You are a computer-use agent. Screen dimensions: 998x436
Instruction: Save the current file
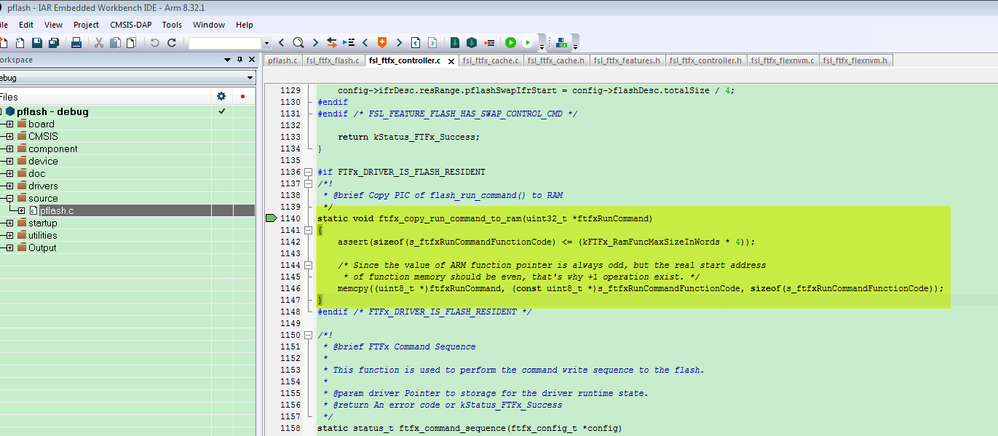pyautogui.click(x=37, y=43)
